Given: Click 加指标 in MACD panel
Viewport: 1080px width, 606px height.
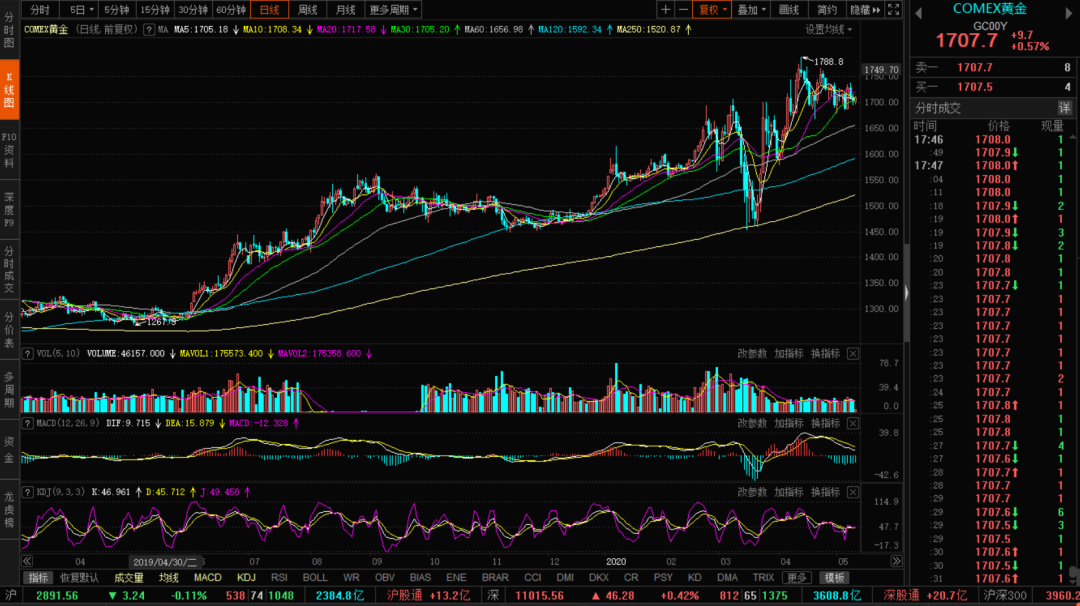Looking at the screenshot, I should pos(789,423).
